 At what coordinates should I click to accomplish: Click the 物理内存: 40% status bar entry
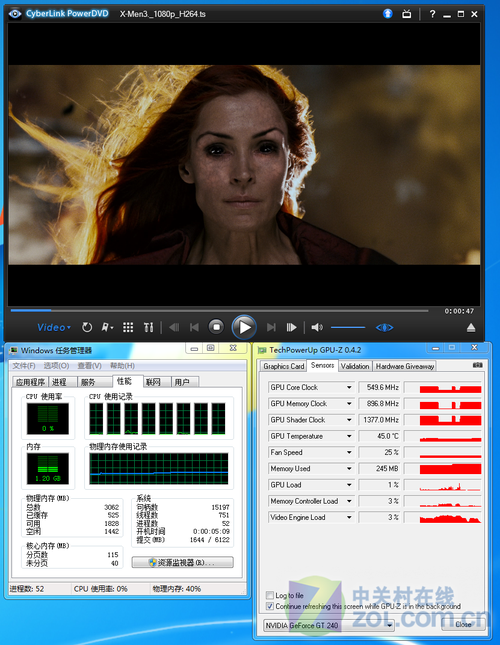177,589
